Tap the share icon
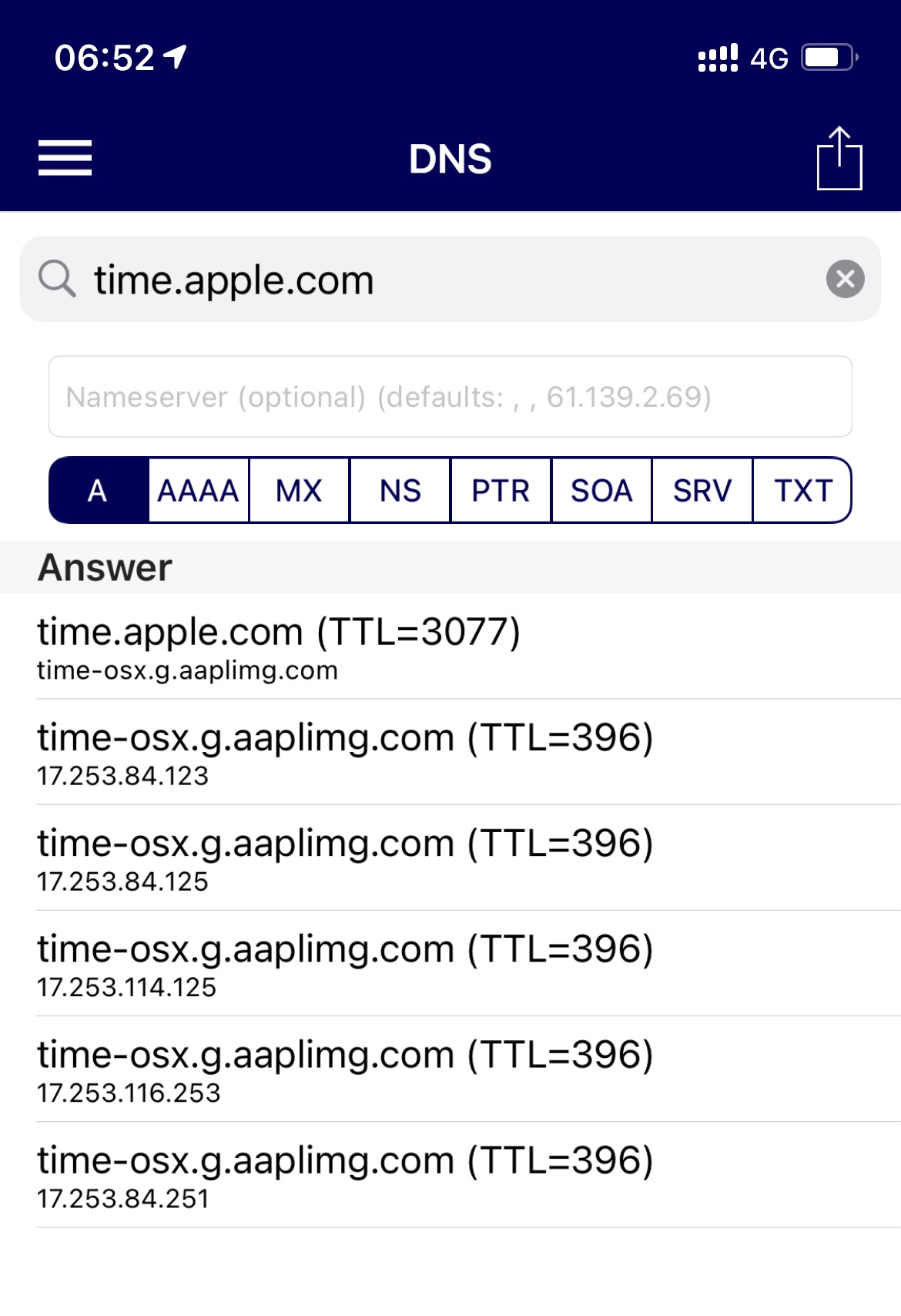This screenshot has width=901, height=1316. pos(839,158)
